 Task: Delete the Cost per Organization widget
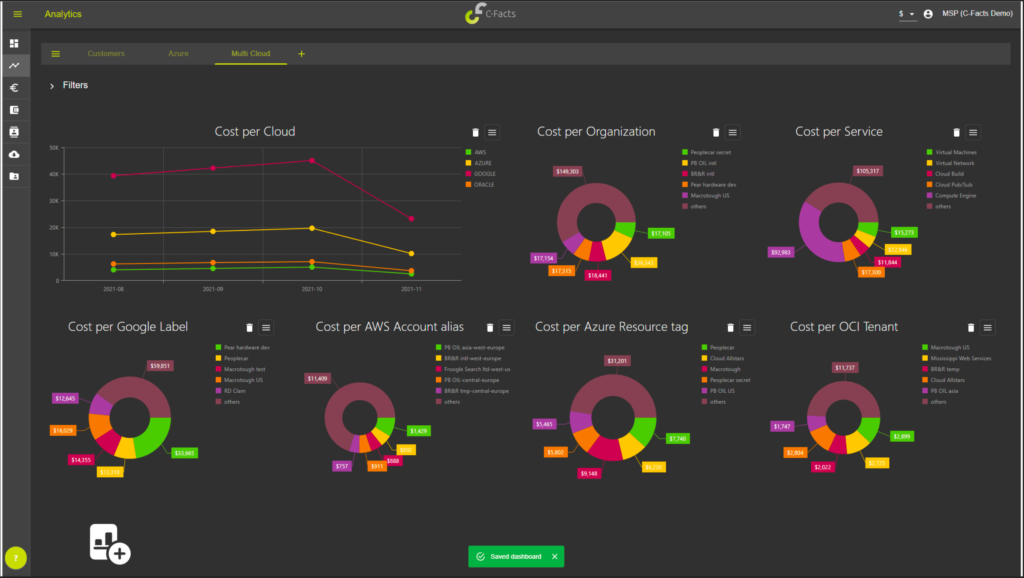[x=716, y=133]
